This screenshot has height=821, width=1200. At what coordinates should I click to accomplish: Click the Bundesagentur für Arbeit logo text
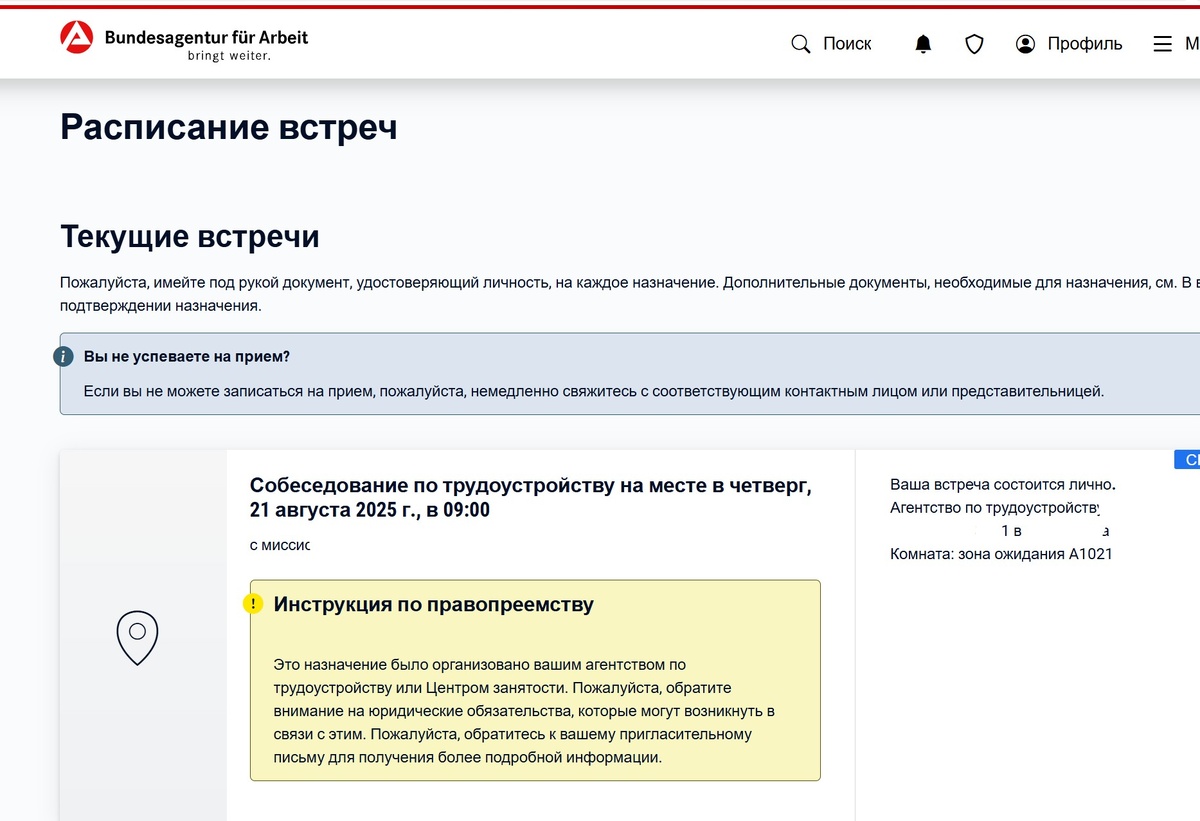click(x=206, y=38)
